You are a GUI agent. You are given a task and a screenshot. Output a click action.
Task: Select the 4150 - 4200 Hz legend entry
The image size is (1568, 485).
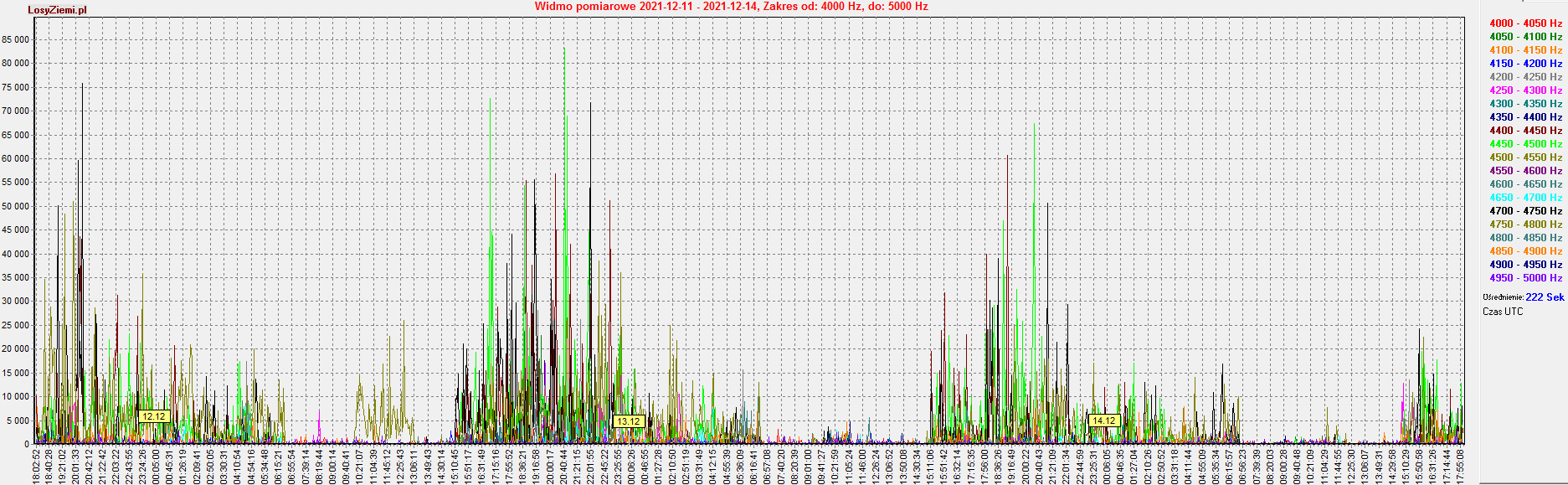(x=1525, y=64)
